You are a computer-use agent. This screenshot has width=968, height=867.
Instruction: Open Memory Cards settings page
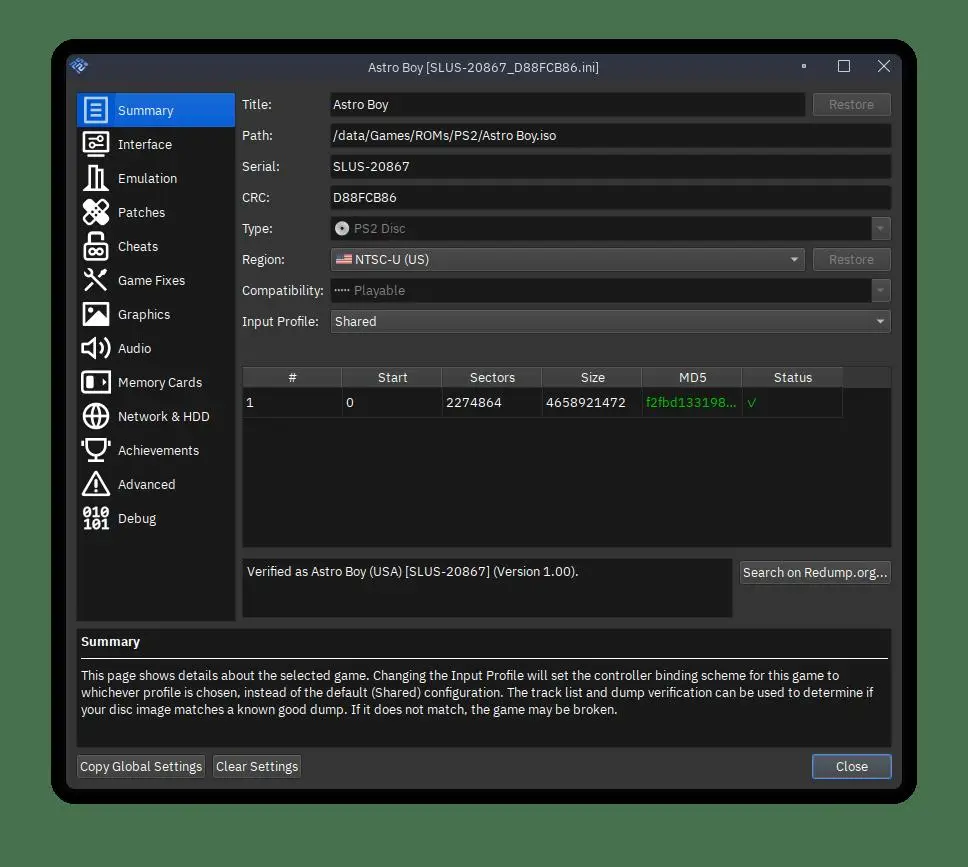click(x=159, y=382)
